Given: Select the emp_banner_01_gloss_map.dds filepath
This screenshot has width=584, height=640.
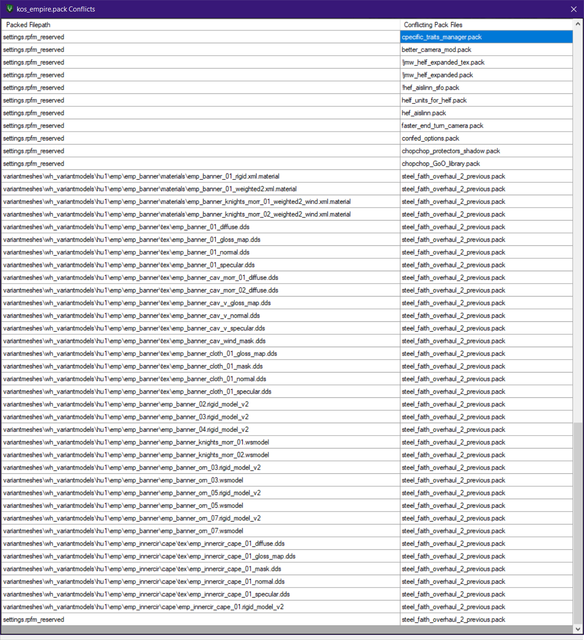Looking at the screenshot, I should point(200,240).
